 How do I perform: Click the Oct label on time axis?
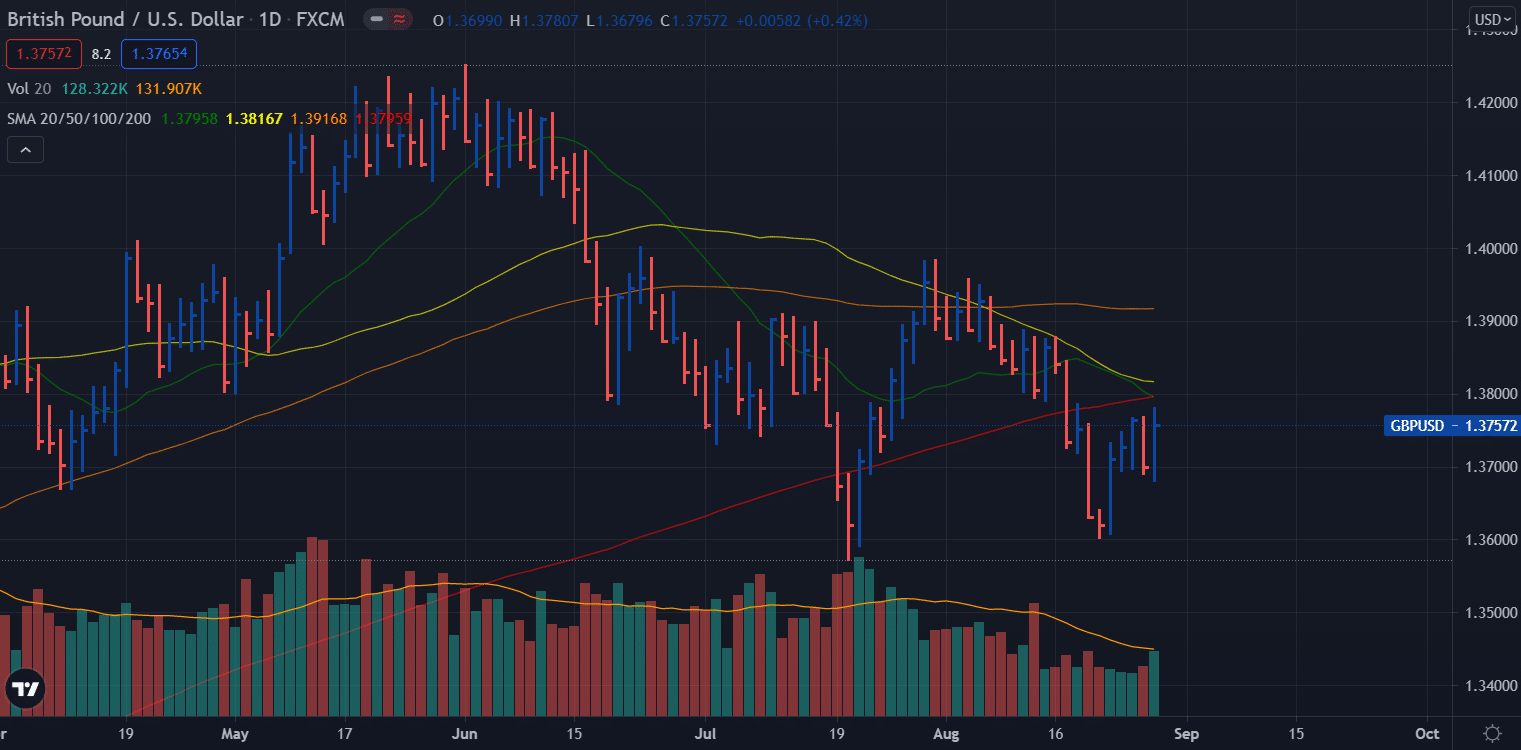[1426, 733]
